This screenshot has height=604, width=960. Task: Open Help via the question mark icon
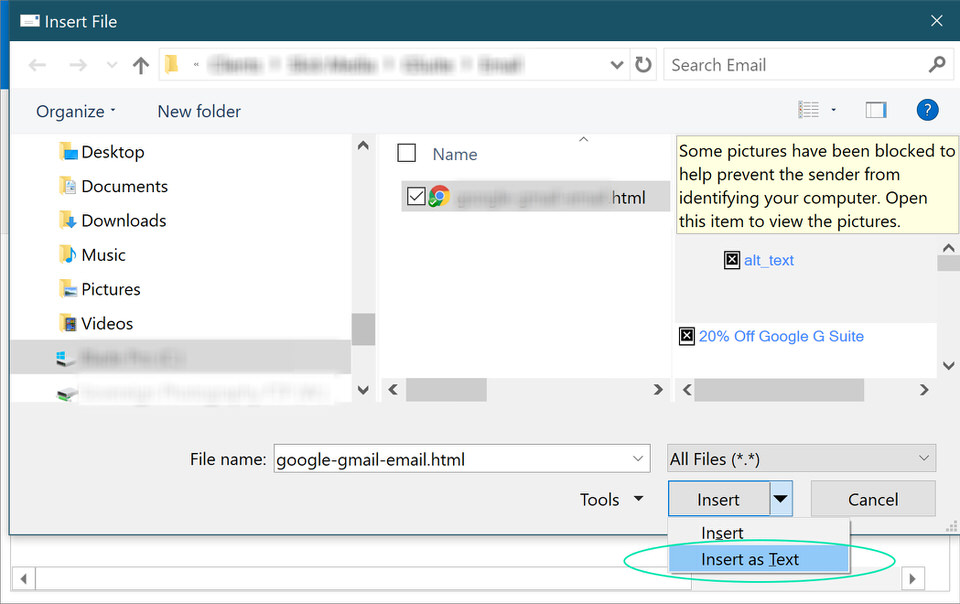(x=927, y=110)
